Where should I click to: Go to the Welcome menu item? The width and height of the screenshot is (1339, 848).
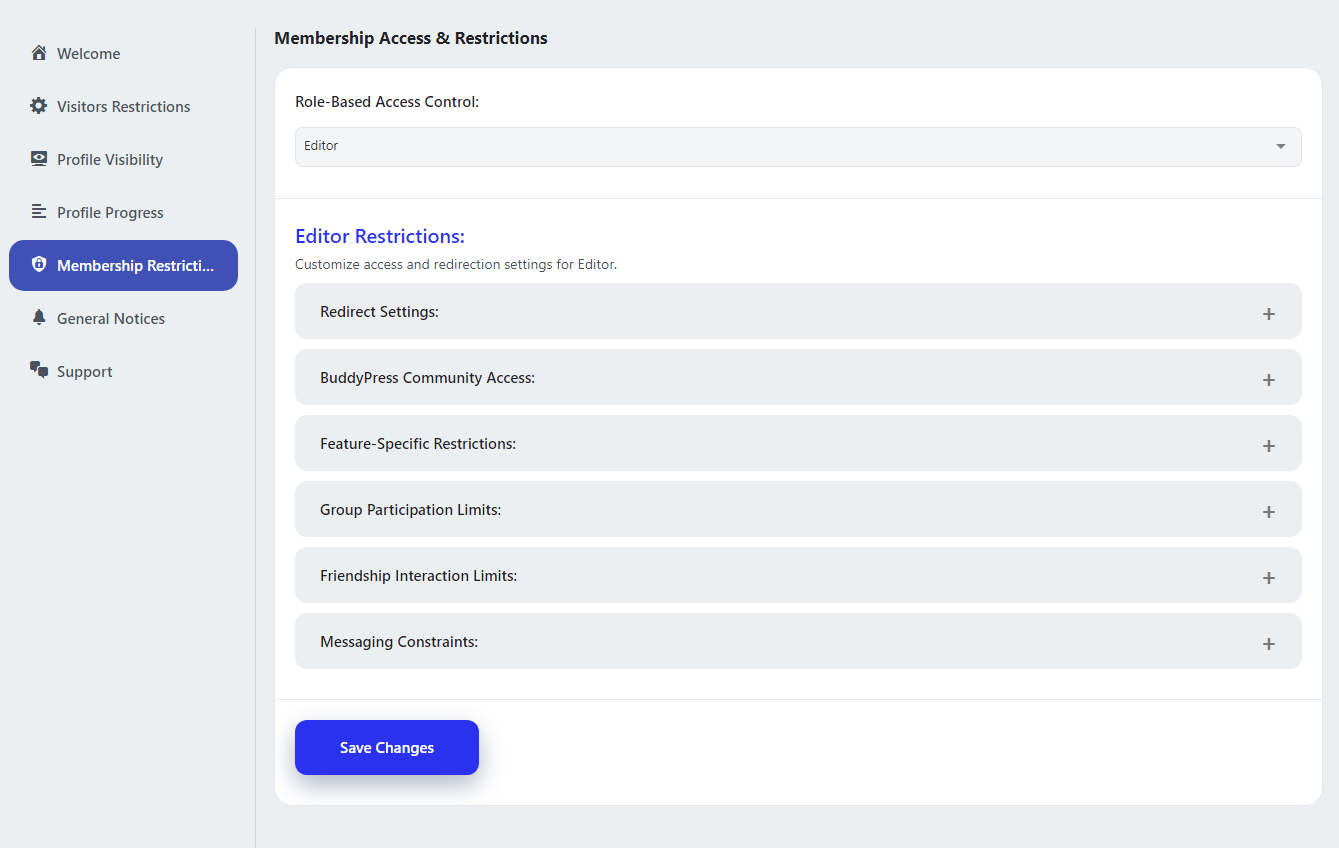88,54
